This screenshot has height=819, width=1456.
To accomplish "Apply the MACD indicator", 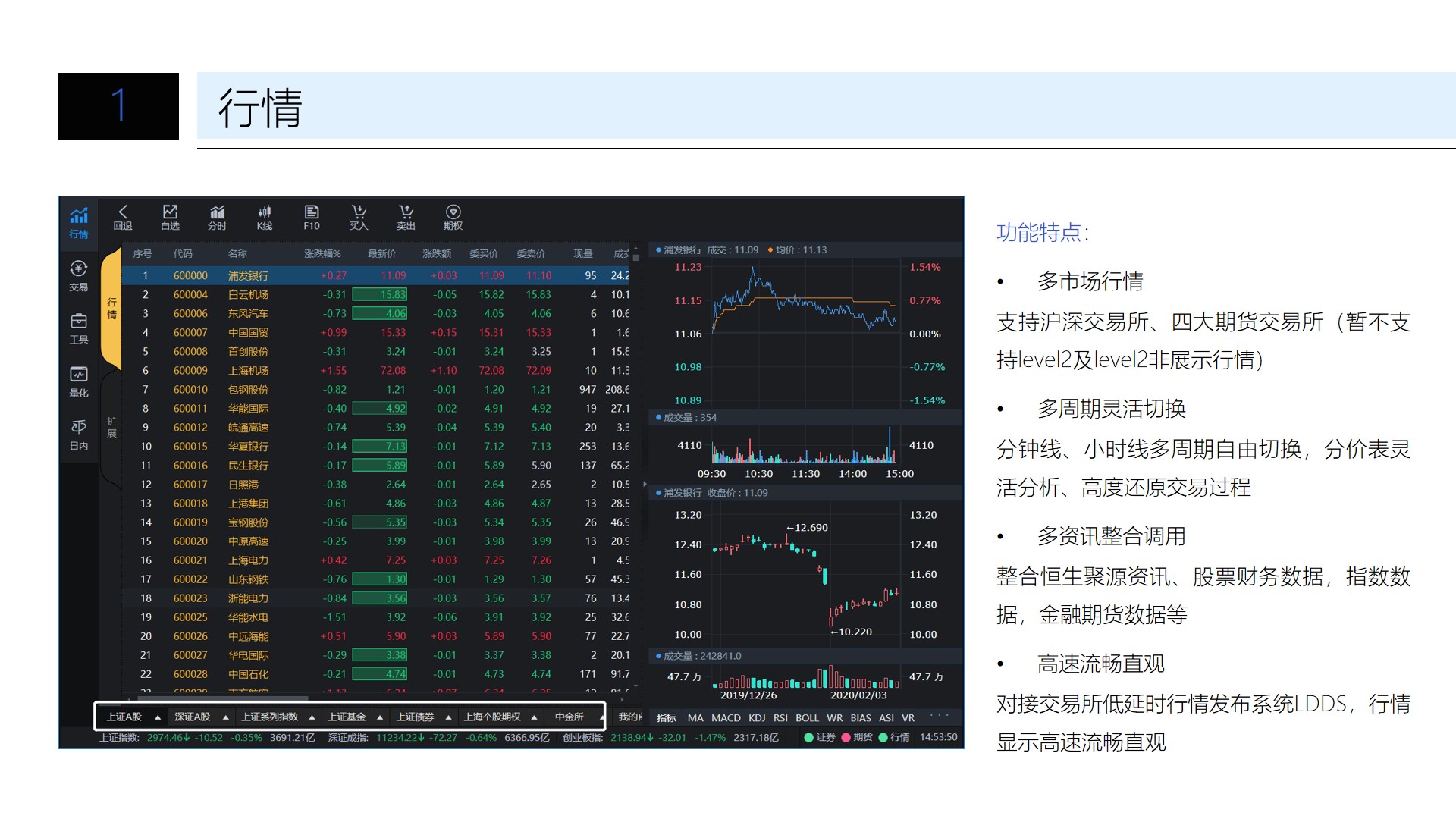I will click(726, 717).
